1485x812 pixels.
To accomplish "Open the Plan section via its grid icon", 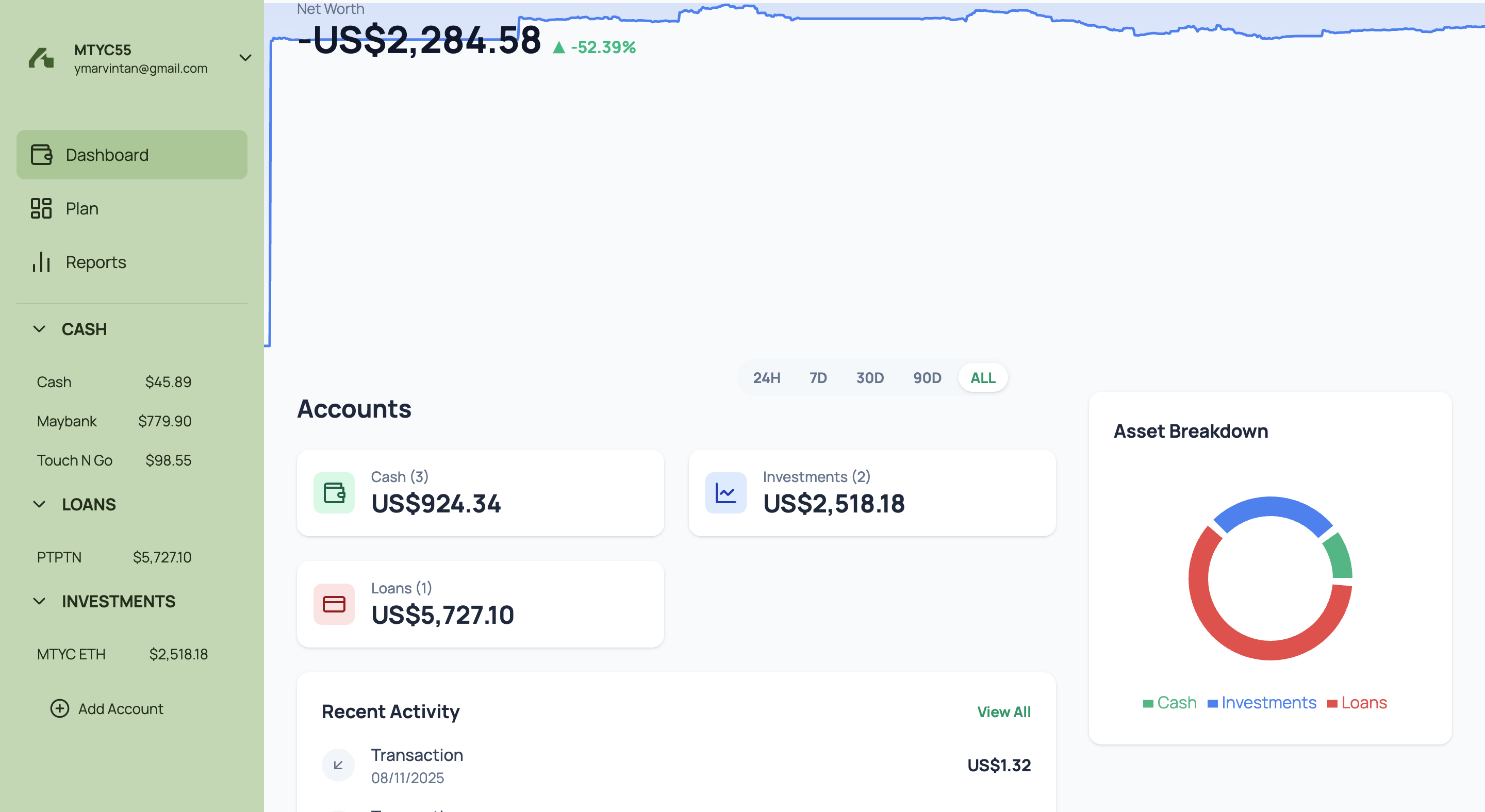I will tap(40, 208).
